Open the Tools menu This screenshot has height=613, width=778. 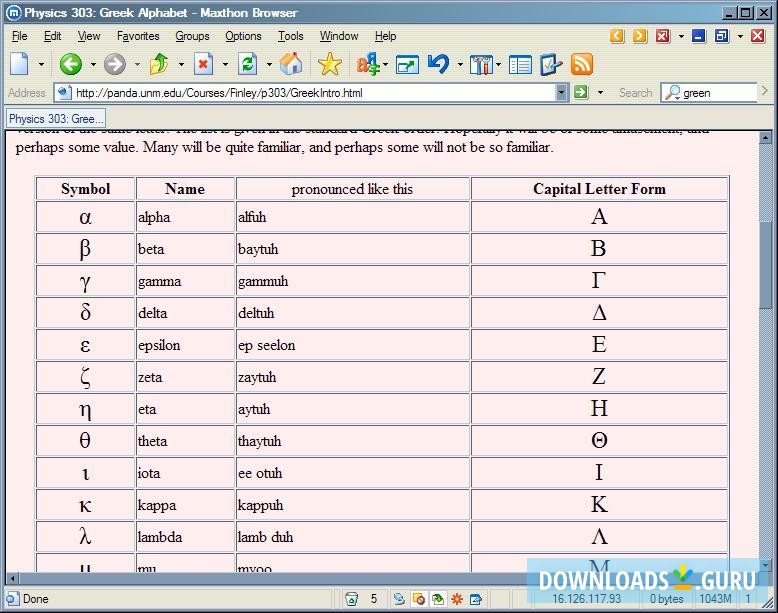click(x=290, y=36)
